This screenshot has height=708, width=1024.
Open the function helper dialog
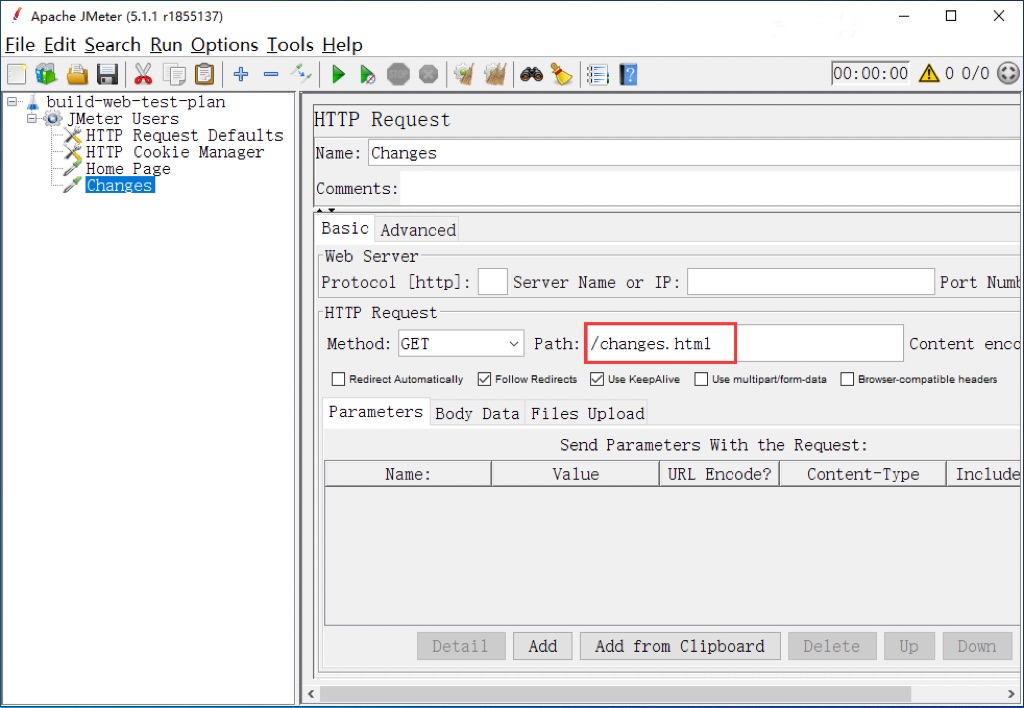click(x=598, y=74)
